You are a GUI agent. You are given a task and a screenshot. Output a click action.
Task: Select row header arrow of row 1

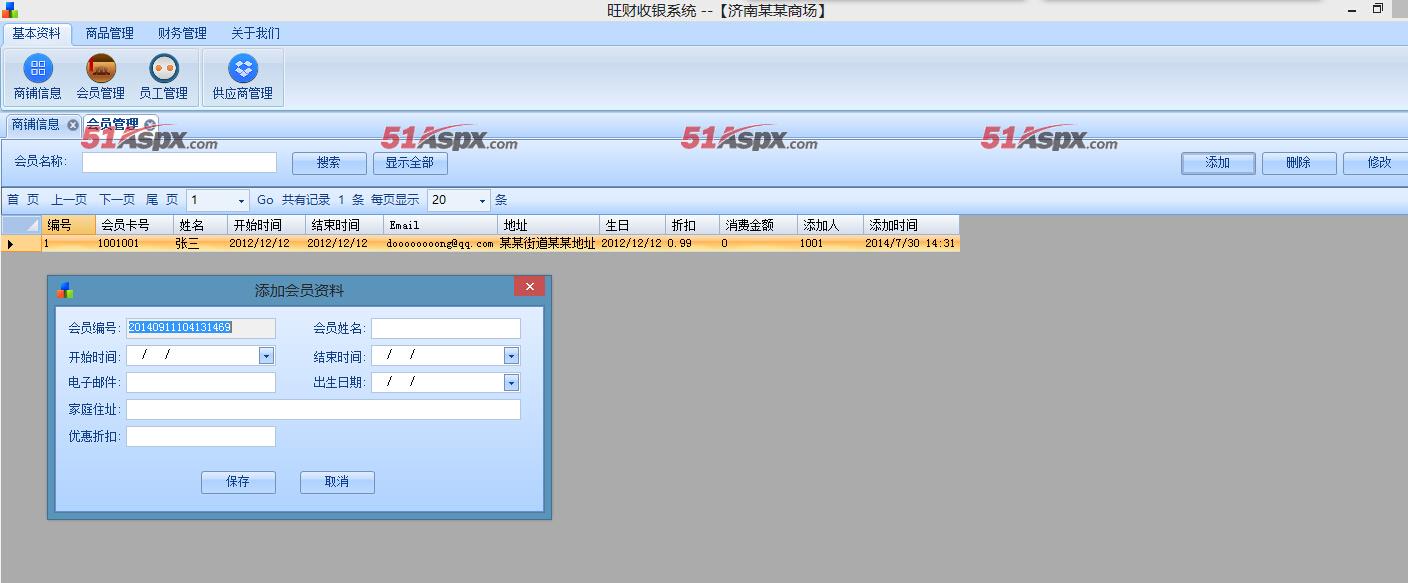click(x=20, y=243)
